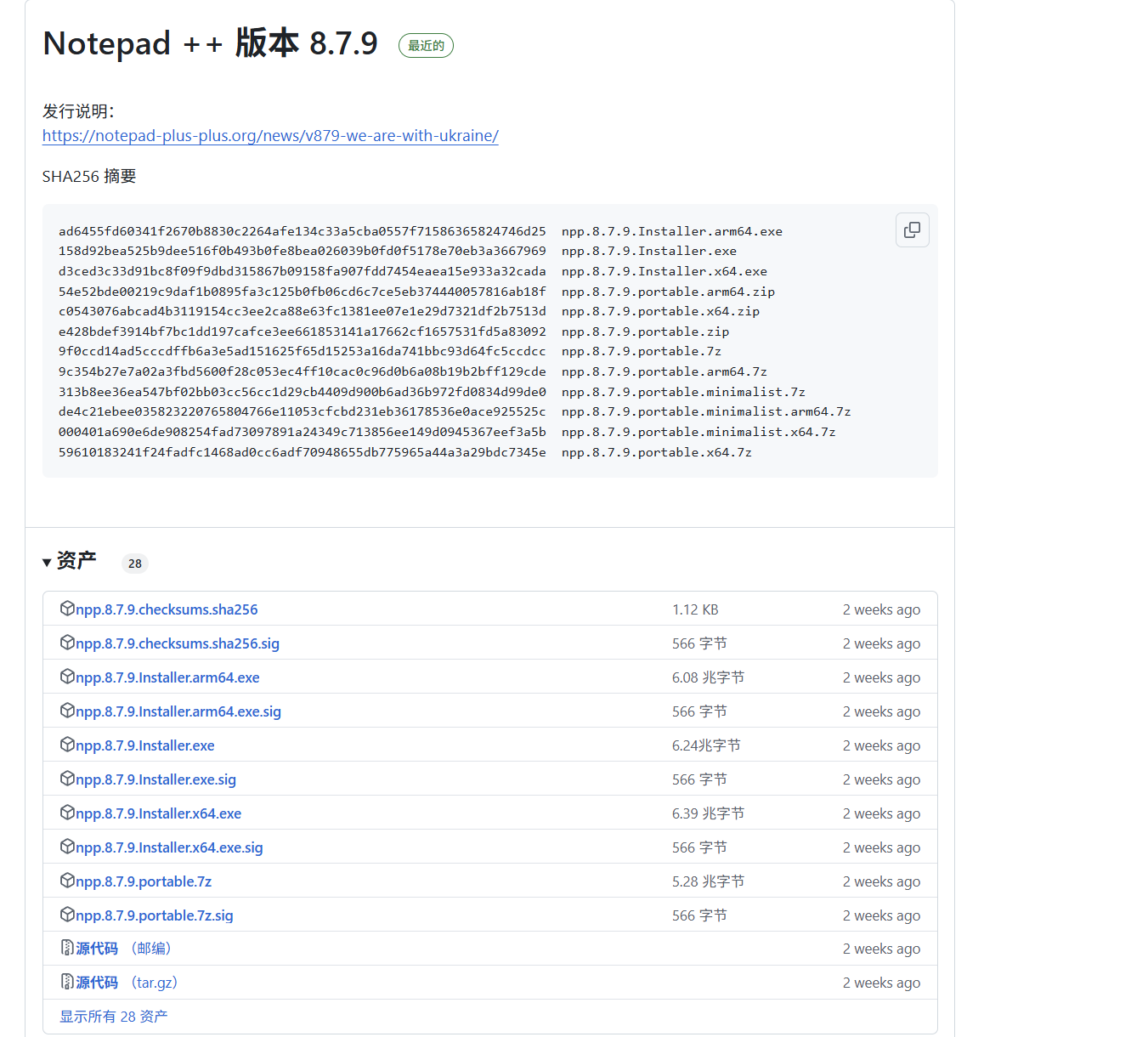The height and width of the screenshot is (1037, 1148).
Task: Select hash line for npp.8.7.9.portable.arm64.zip
Action: [417, 292]
